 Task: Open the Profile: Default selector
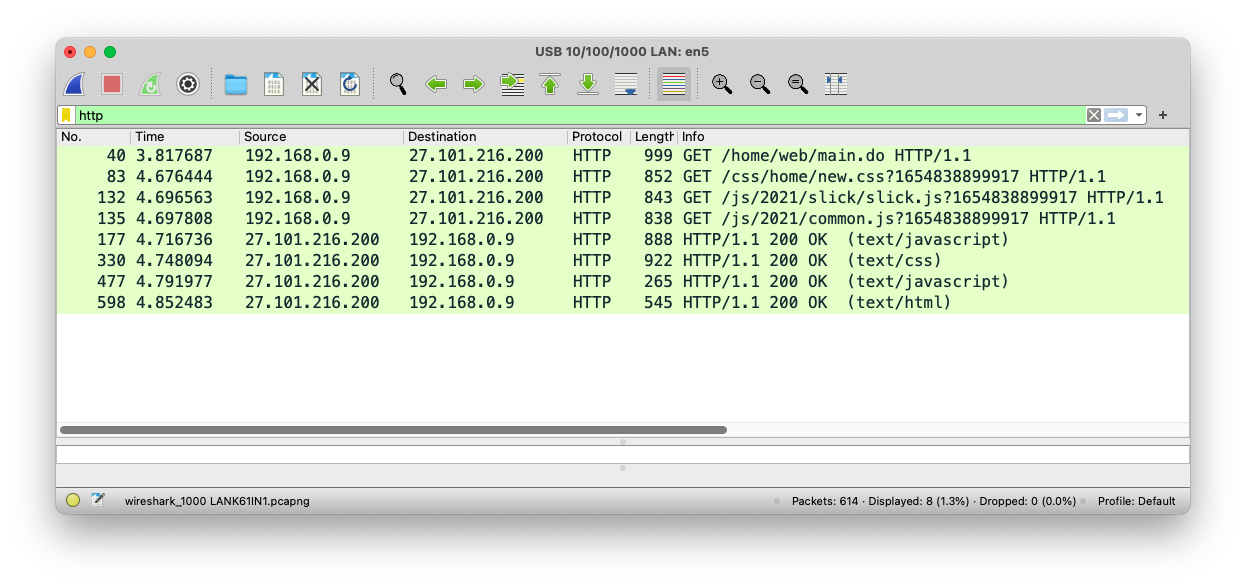coord(1136,501)
